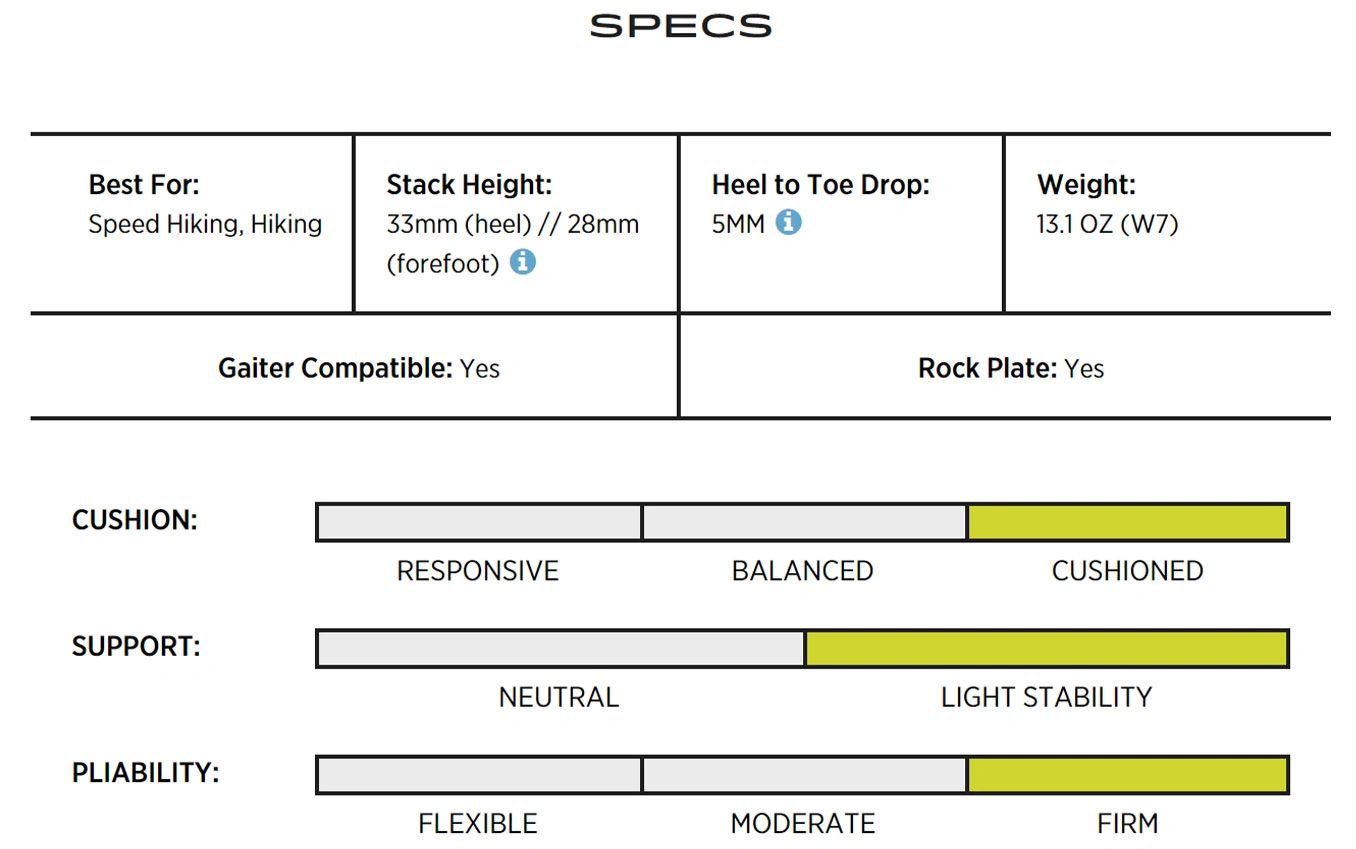Click the SUPPORT: row label

pos(136,646)
